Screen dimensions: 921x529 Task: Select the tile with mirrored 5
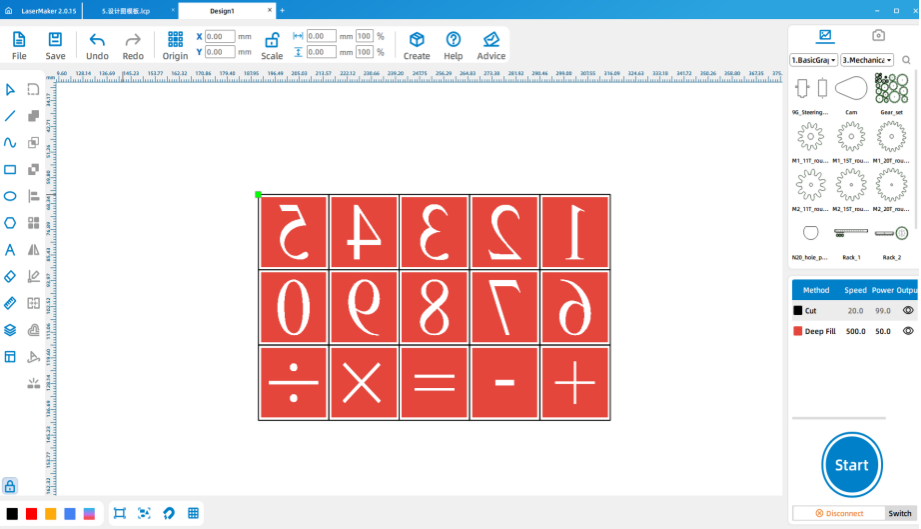(x=293, y=232)
